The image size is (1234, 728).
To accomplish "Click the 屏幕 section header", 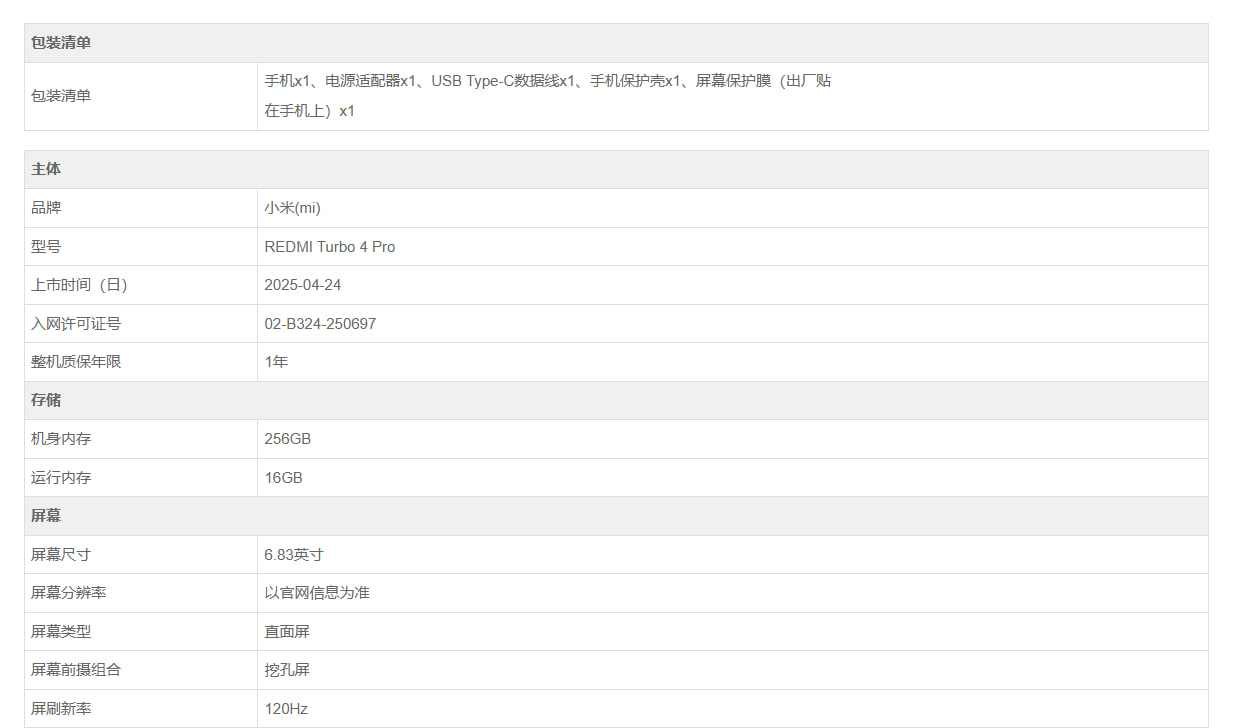I will (46, 516).
